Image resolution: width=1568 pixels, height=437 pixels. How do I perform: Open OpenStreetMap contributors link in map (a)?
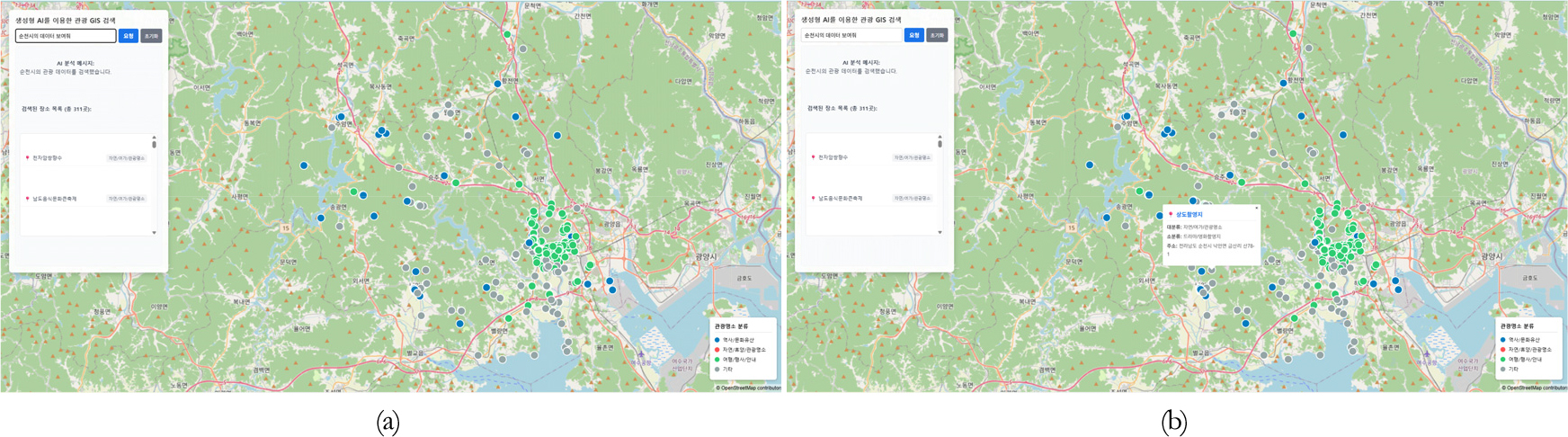[x=751, y=388]
